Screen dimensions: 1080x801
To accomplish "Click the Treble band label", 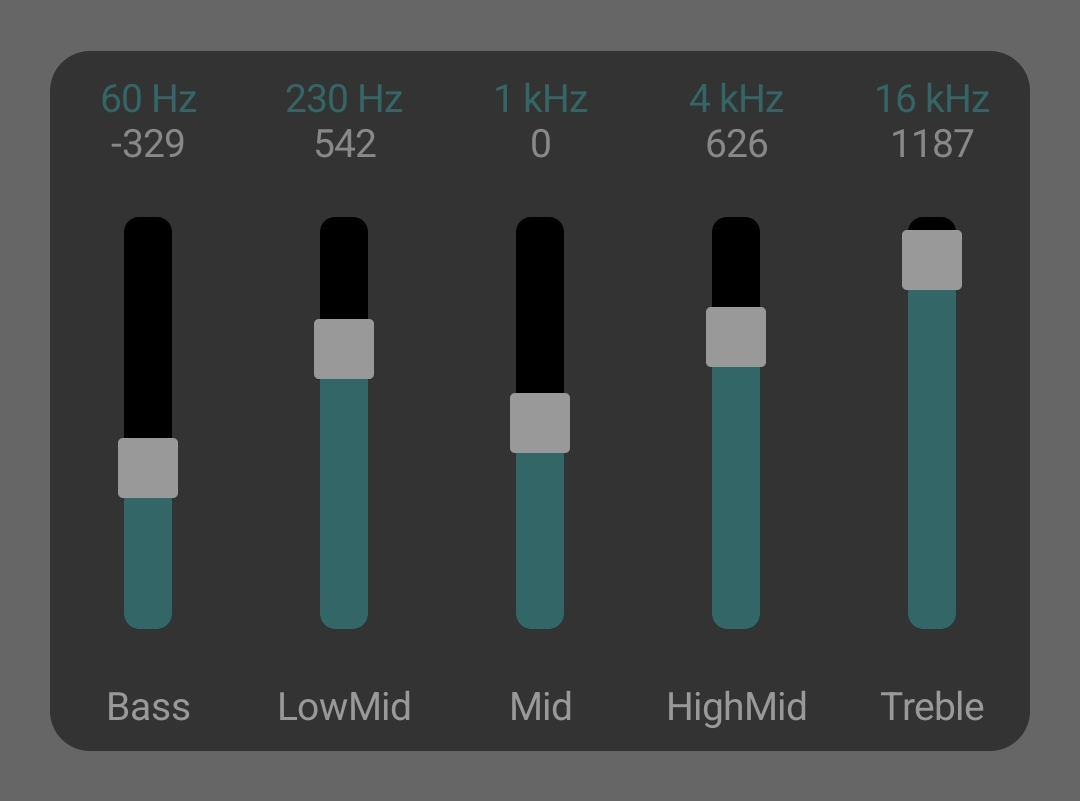I will (x=932, y=706).
